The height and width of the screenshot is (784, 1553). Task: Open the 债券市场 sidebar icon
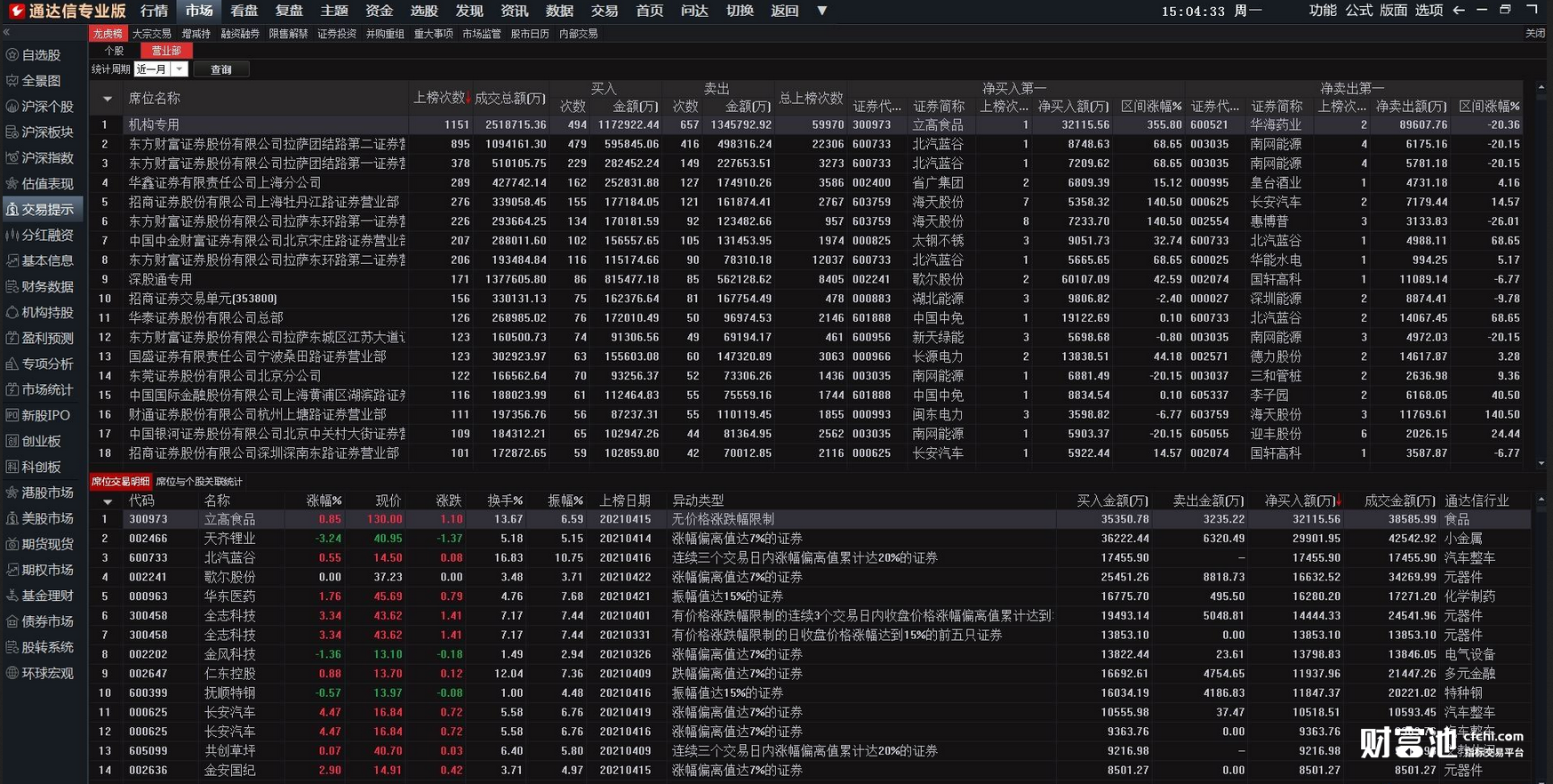12,622
